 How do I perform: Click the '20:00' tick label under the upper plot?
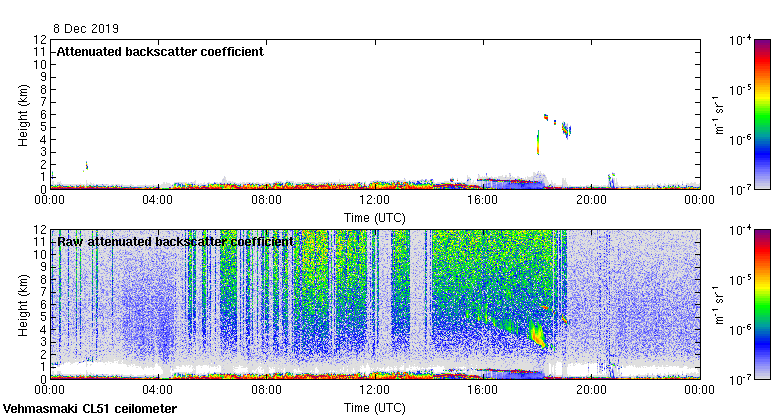coord(591,200)
